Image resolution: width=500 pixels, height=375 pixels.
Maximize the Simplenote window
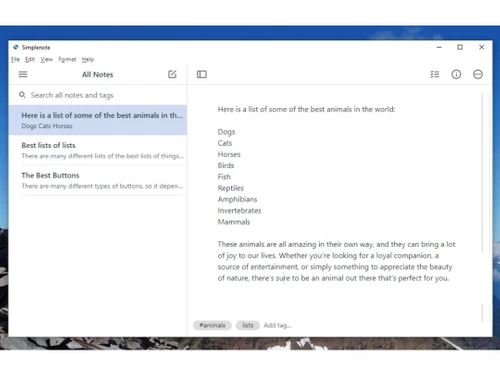pyautogui.click(x=460, y=47)
